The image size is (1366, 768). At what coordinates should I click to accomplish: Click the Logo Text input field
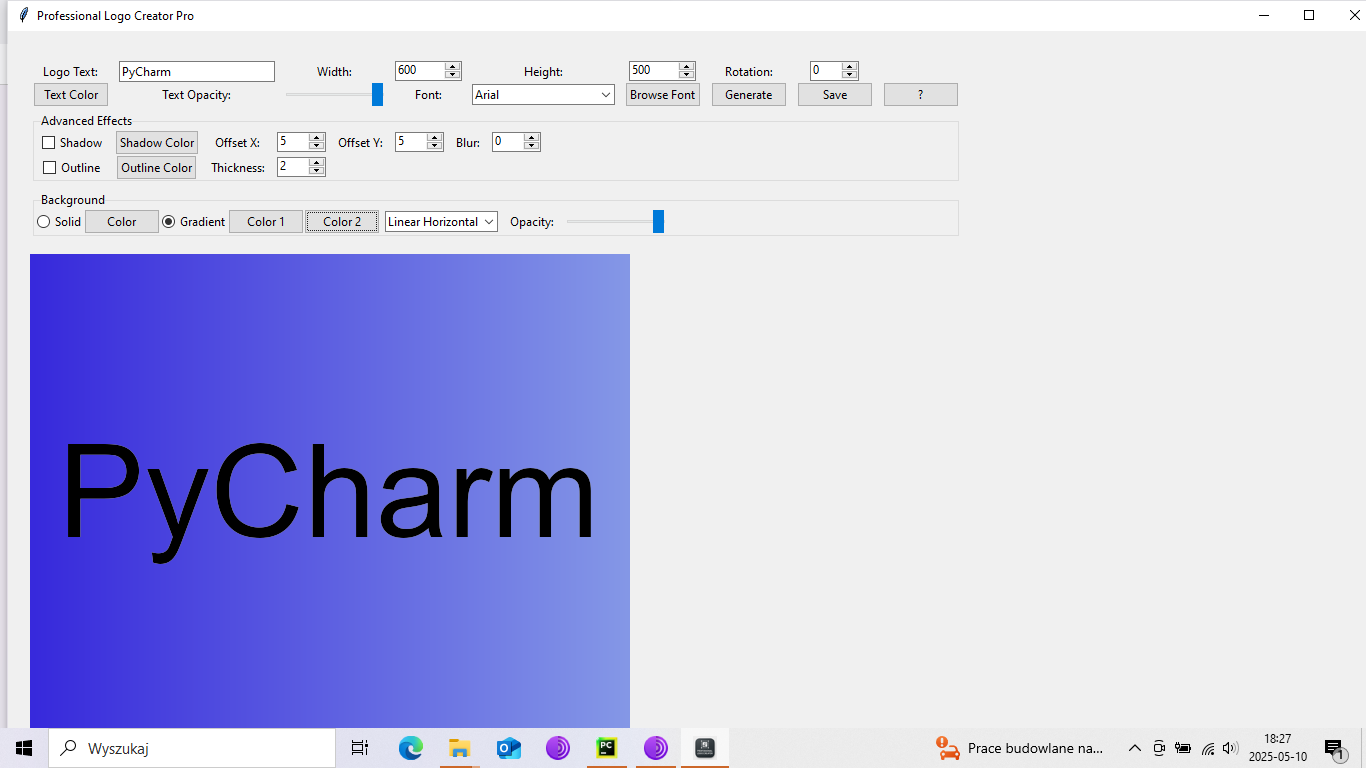tap(196, 72)
